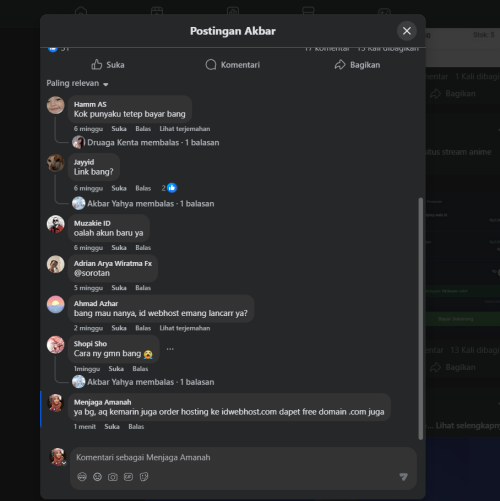The height and width of the screenshot is (501, 500).
Task: Reply to Menjaga Amanah comment via Balas
Action: (x=136, y=427)
